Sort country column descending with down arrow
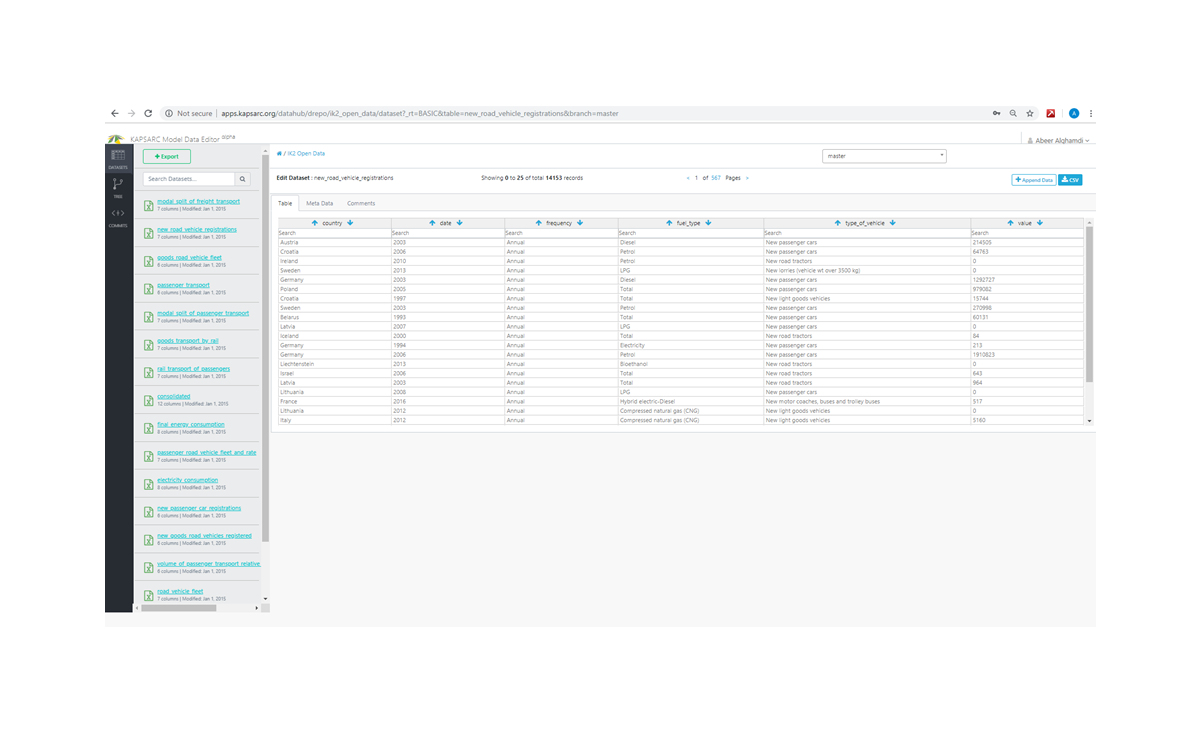1201x732 pixels. click(x=350, y=223)
